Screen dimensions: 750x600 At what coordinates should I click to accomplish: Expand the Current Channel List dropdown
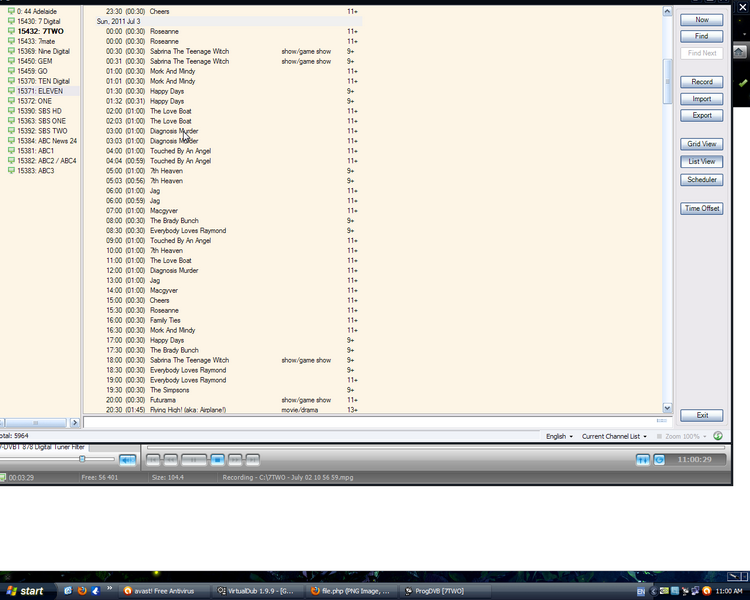[x=614, y=436]
